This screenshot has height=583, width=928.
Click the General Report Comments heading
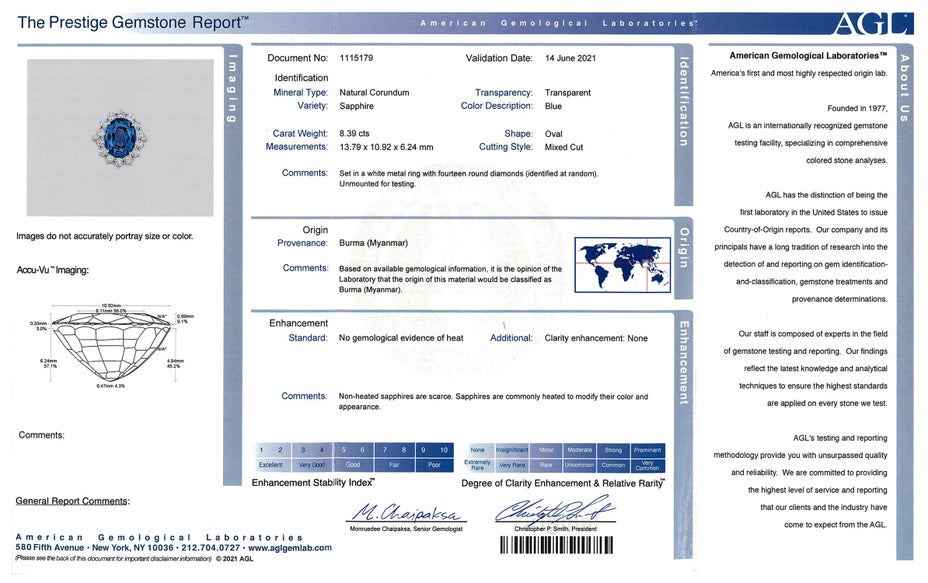pyautogui.click(x=72, y=500)
